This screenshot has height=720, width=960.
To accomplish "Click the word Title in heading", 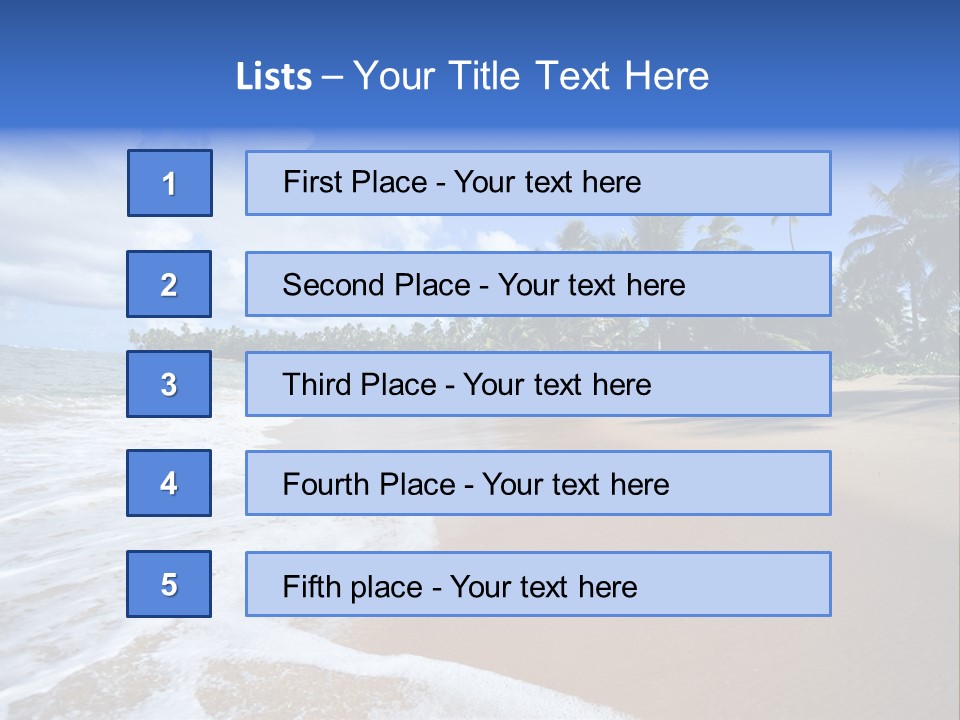I will click(484, 76).
